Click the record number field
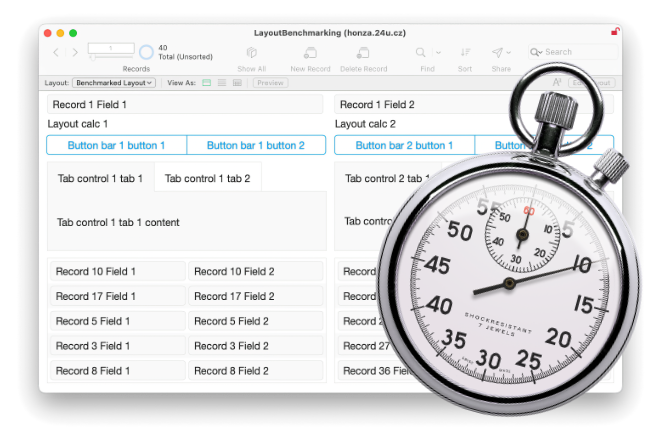 pos(111,48)
